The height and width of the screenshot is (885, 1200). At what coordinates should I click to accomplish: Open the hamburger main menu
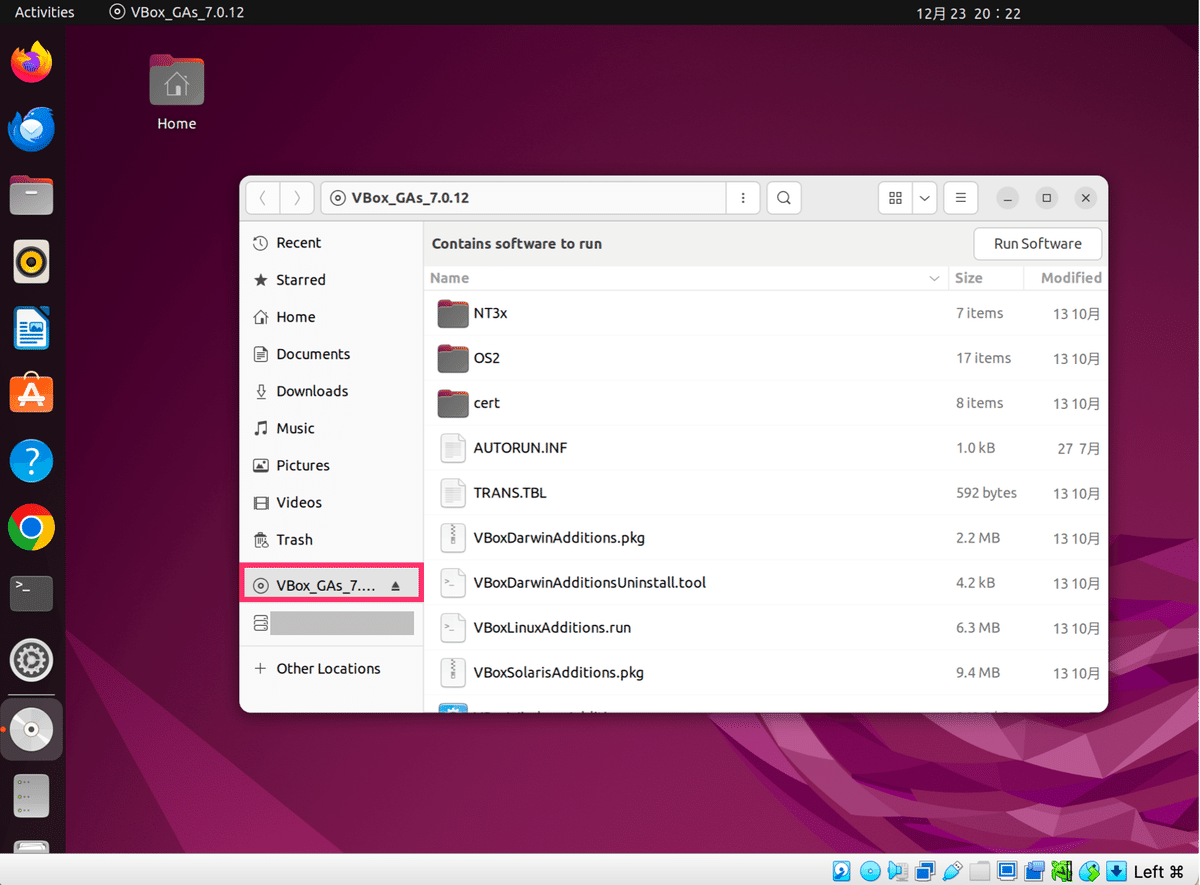[x=961, y=198]
